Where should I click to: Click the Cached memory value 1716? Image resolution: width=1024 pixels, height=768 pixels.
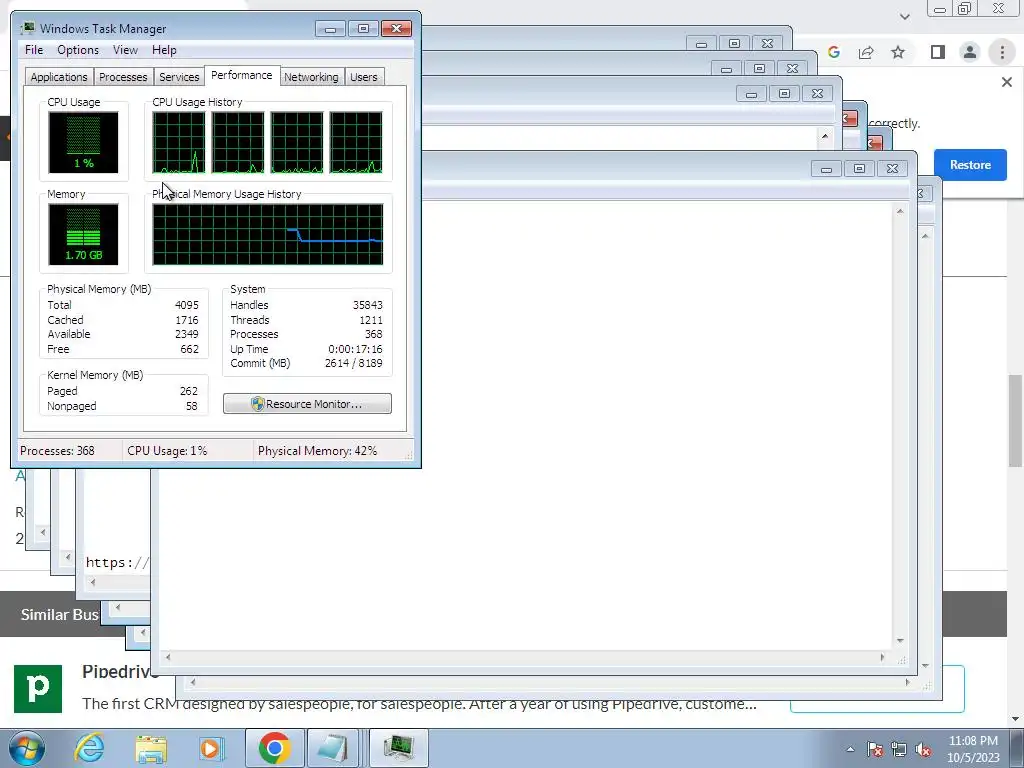point(187,320)
